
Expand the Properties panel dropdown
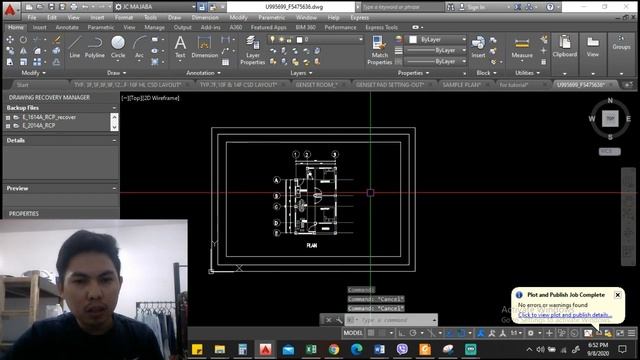413,73
